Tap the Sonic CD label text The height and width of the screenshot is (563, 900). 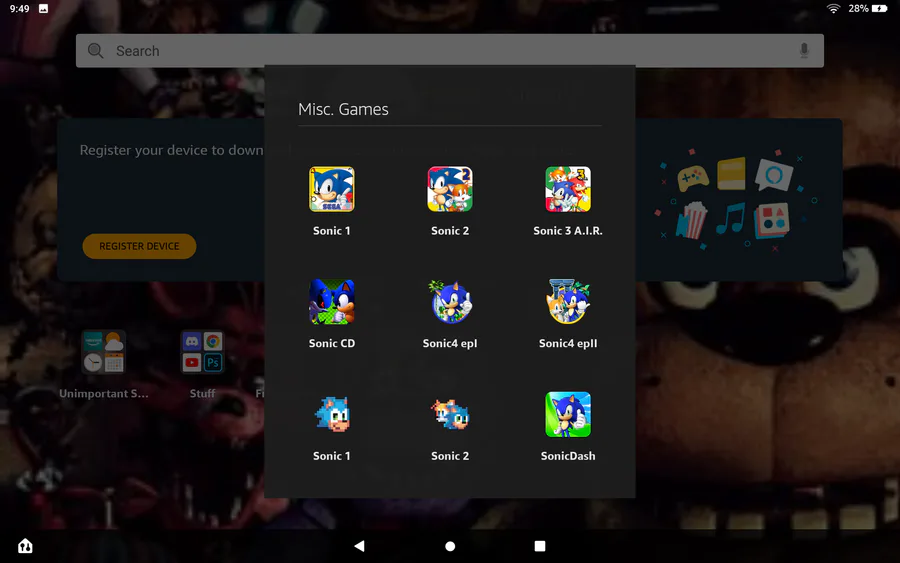[332, 343]
